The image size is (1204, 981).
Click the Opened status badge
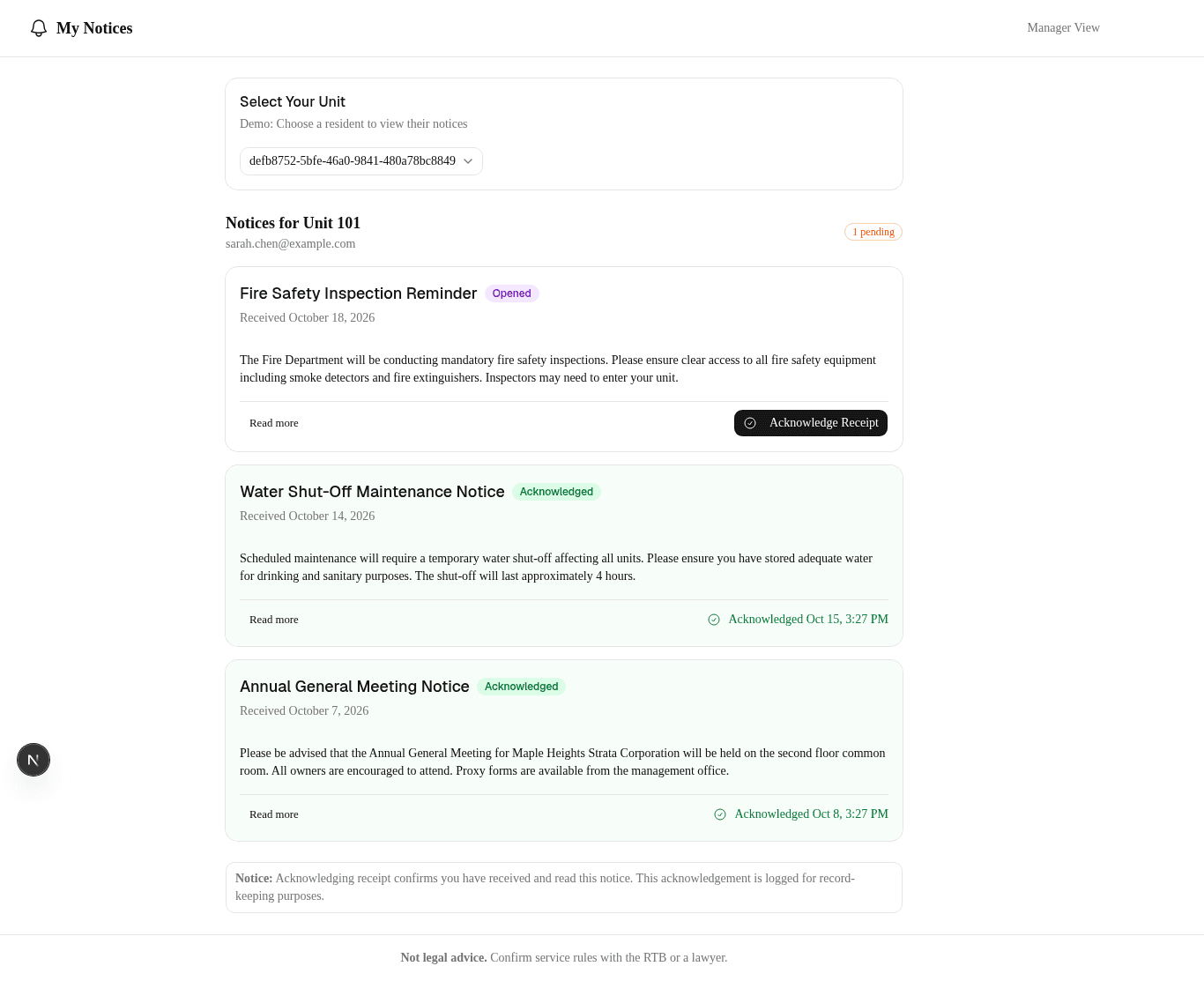pyautogui.click(x=512, y=294)
